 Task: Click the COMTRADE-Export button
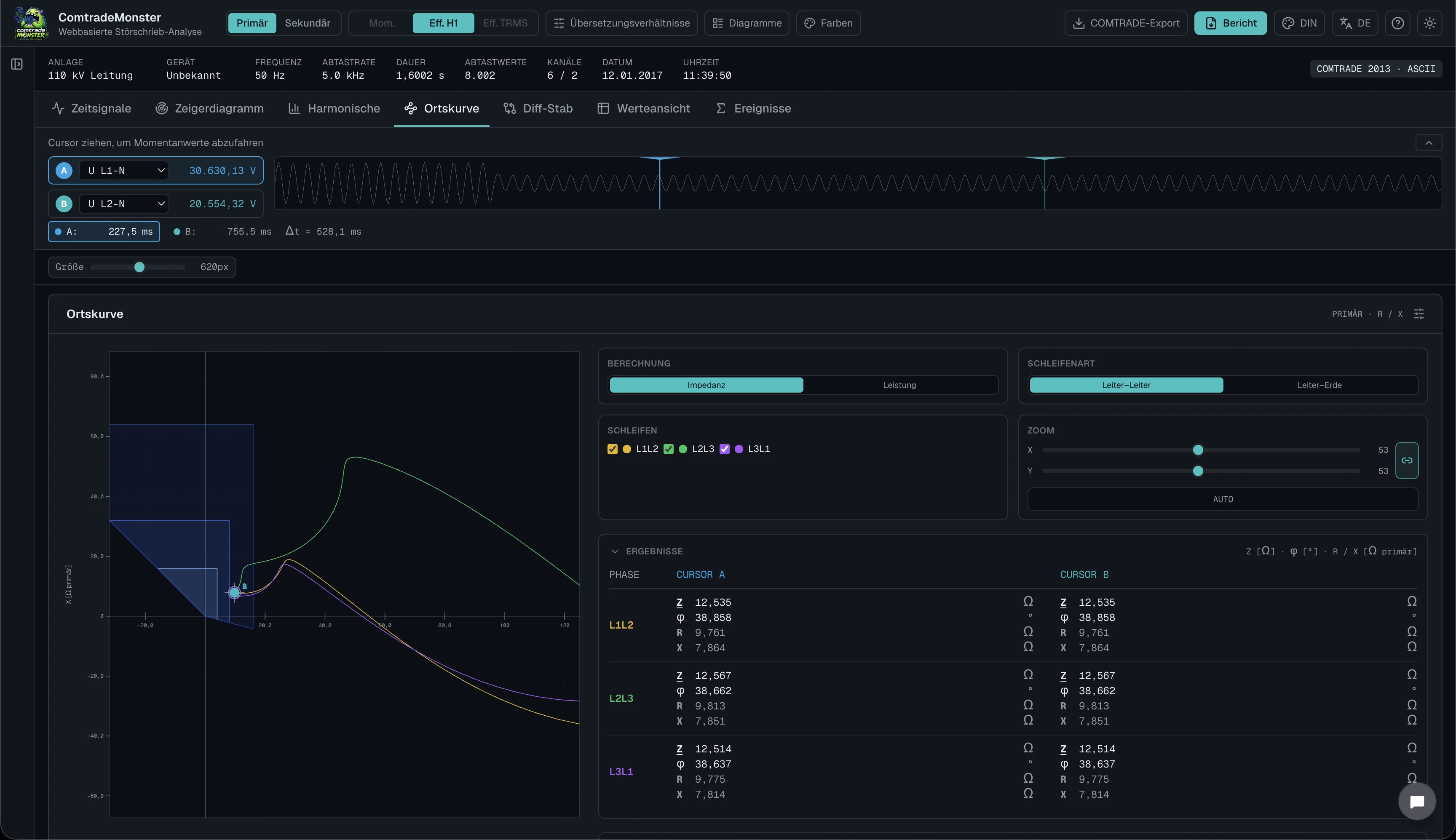(1125, 23)
